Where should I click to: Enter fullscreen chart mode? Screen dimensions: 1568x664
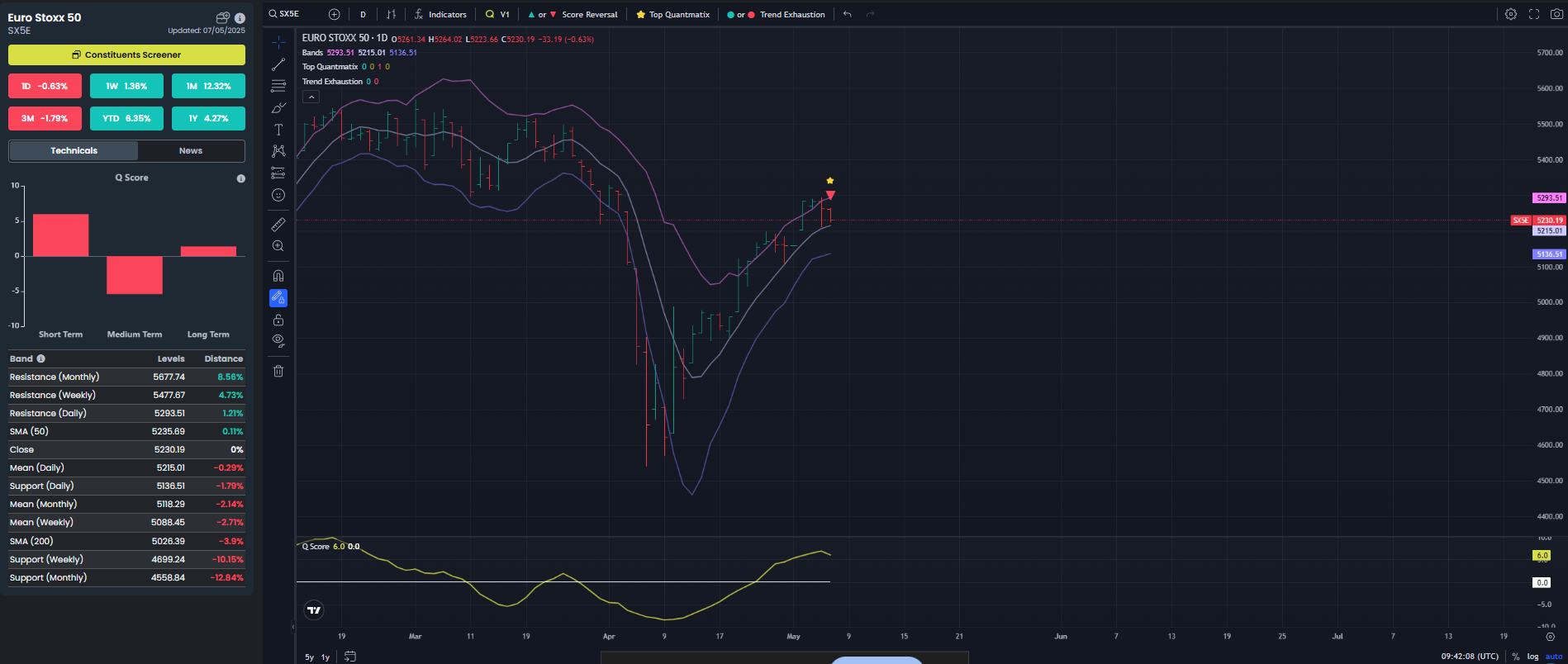(1534, 14)
